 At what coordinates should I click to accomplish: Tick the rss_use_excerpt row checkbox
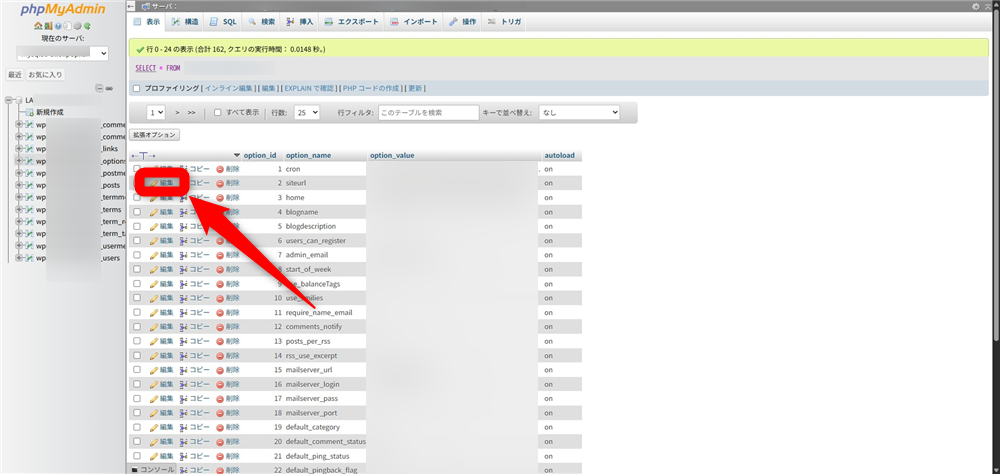[x=136, y=355]
